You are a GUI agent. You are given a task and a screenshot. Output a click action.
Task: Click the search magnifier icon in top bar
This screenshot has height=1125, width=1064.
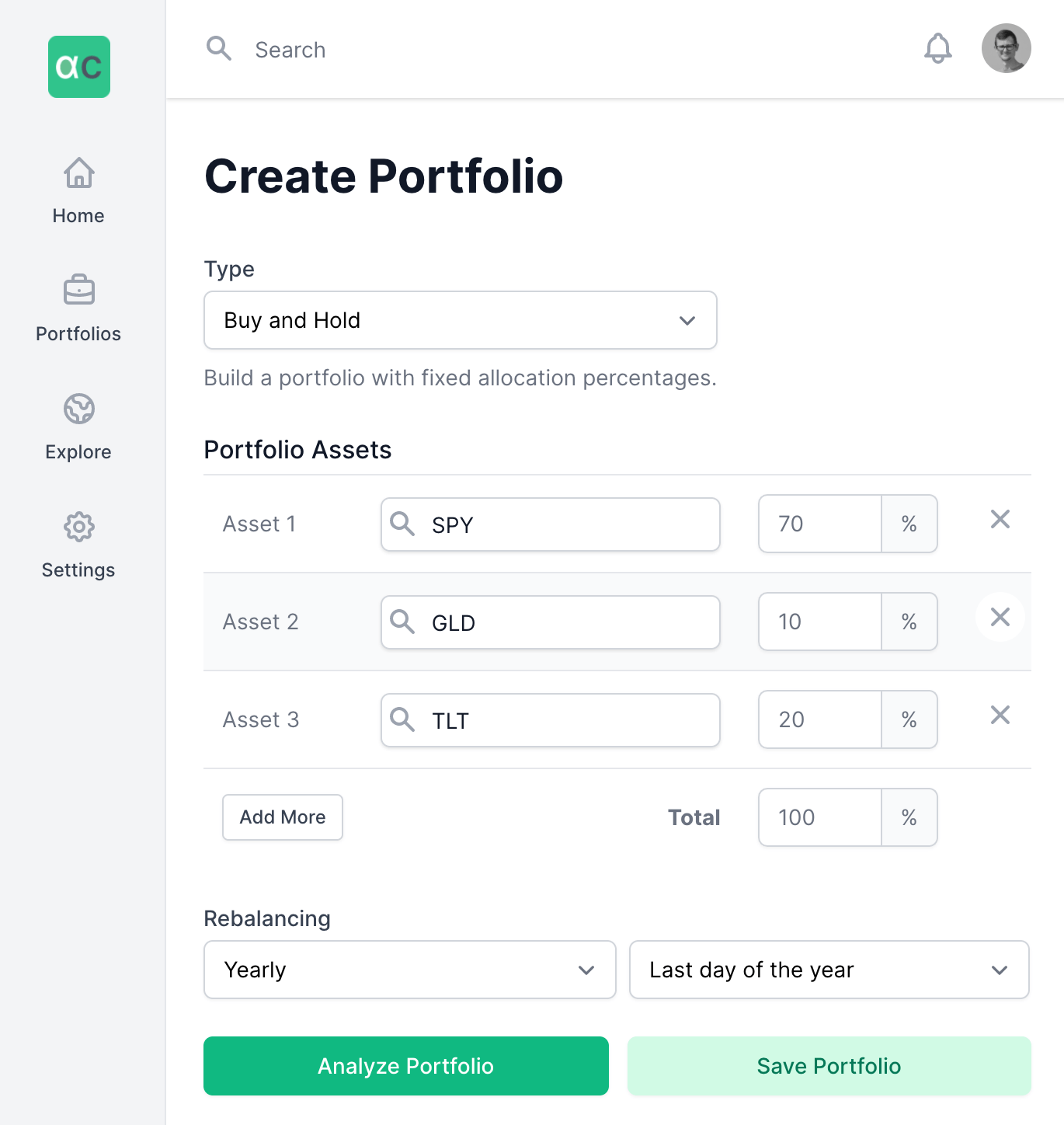[x=219, y=49]
